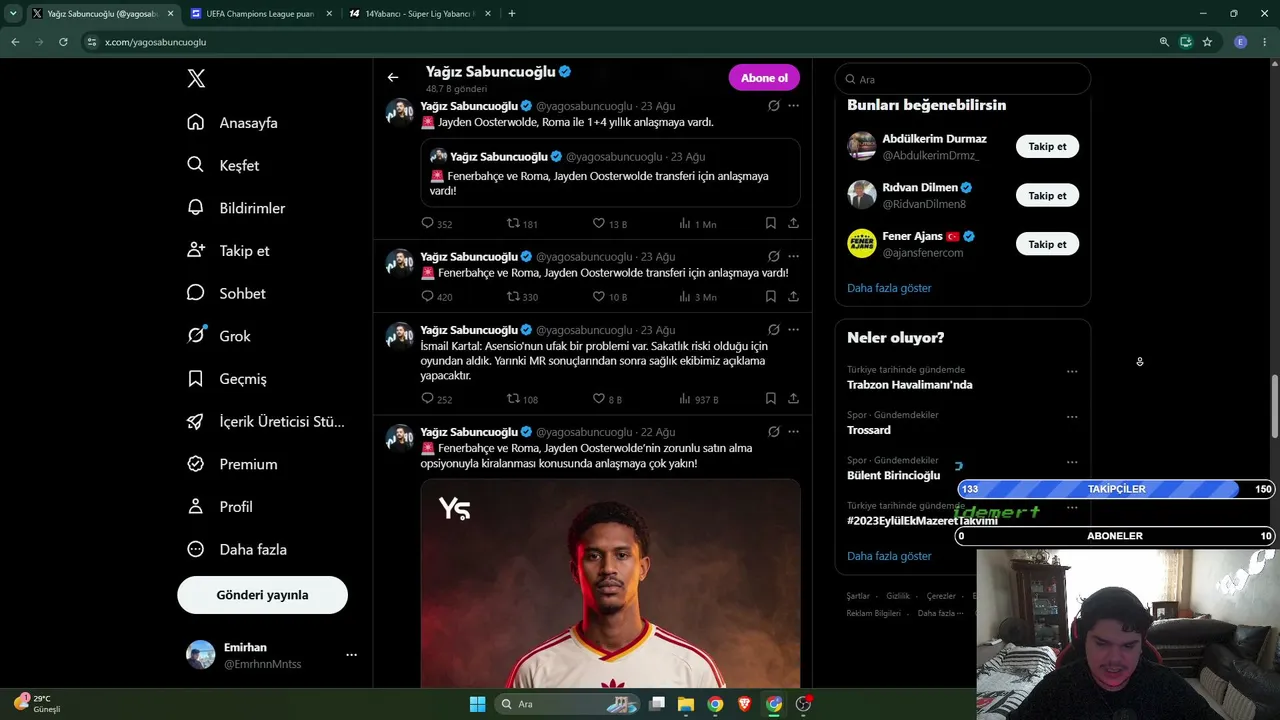
Task: Like the '1+4 yıllık anlaşmaya' post
Action: [610, 224]
